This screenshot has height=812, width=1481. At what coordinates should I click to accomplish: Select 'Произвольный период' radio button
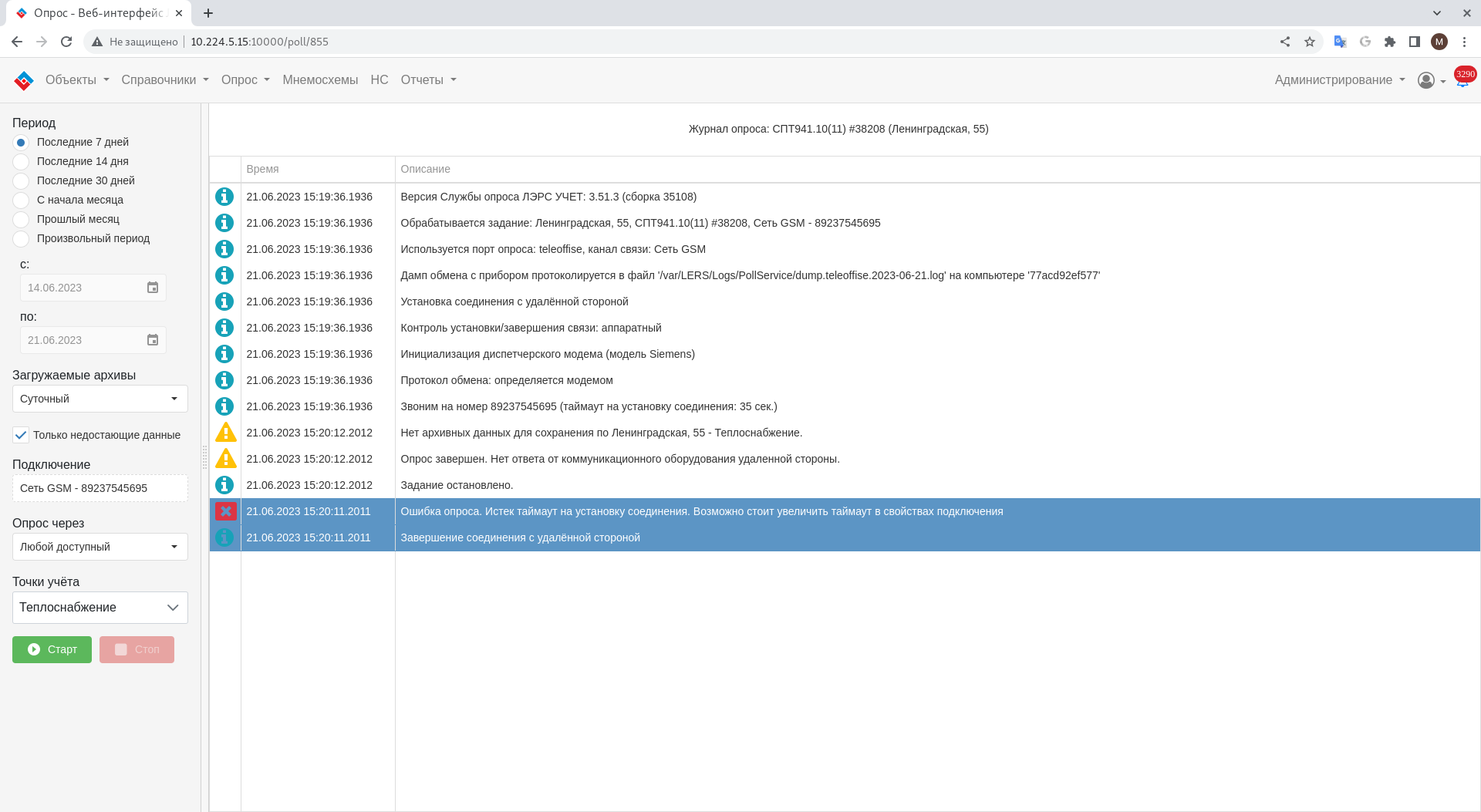(22, 238)
